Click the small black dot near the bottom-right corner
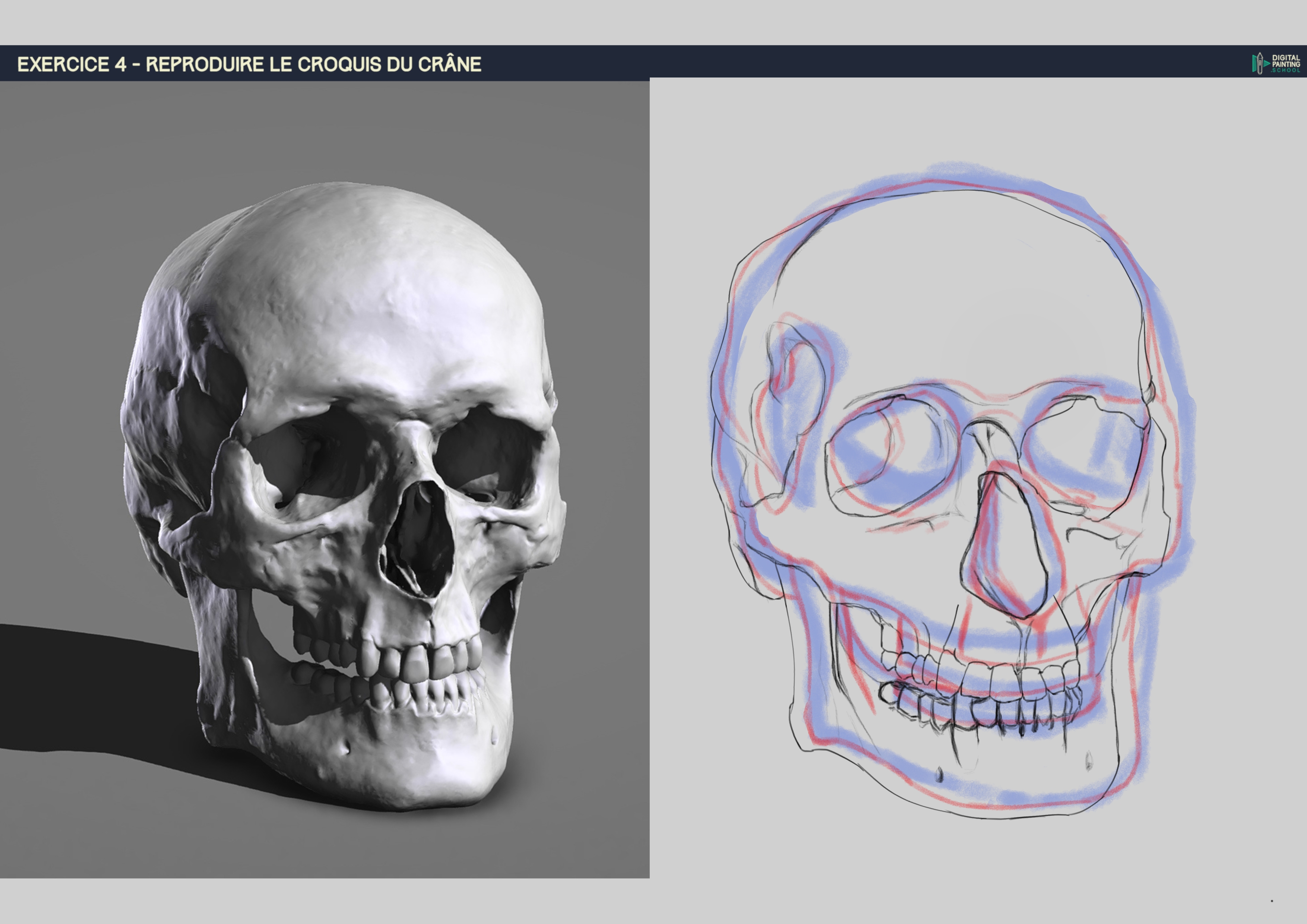This screenshot has height=924, width=1307. (1272, 901)
